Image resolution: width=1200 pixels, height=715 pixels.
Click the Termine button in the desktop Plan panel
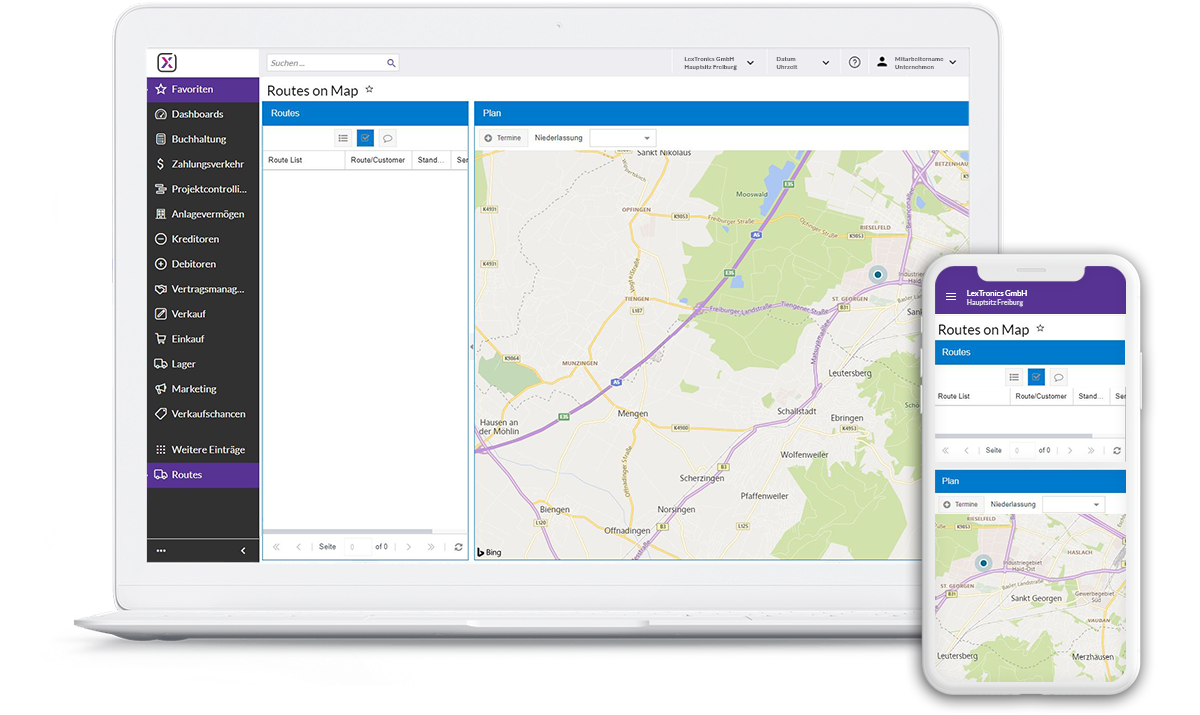coord(503,138)
